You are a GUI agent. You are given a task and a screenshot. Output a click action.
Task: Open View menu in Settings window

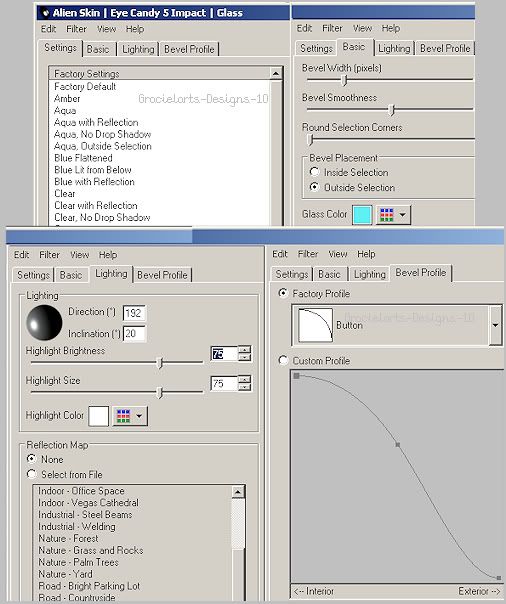106,29
